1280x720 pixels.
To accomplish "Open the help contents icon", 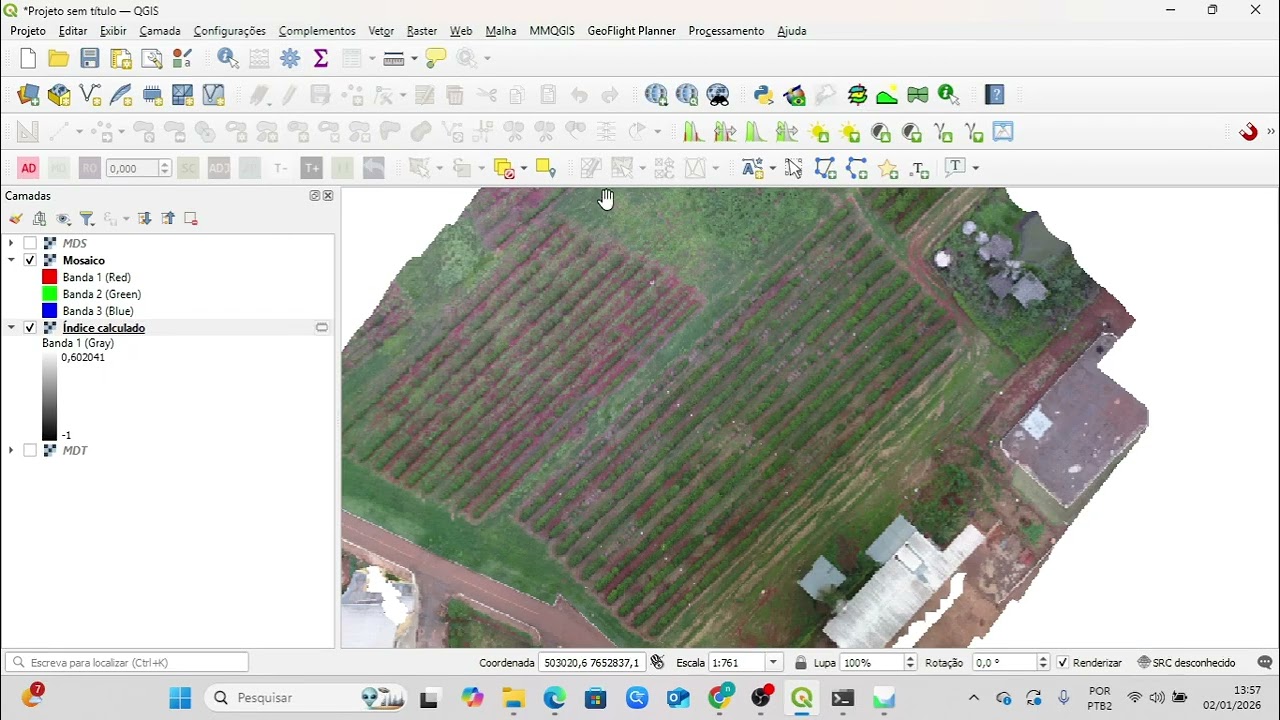I will click(x=995, y=95).
